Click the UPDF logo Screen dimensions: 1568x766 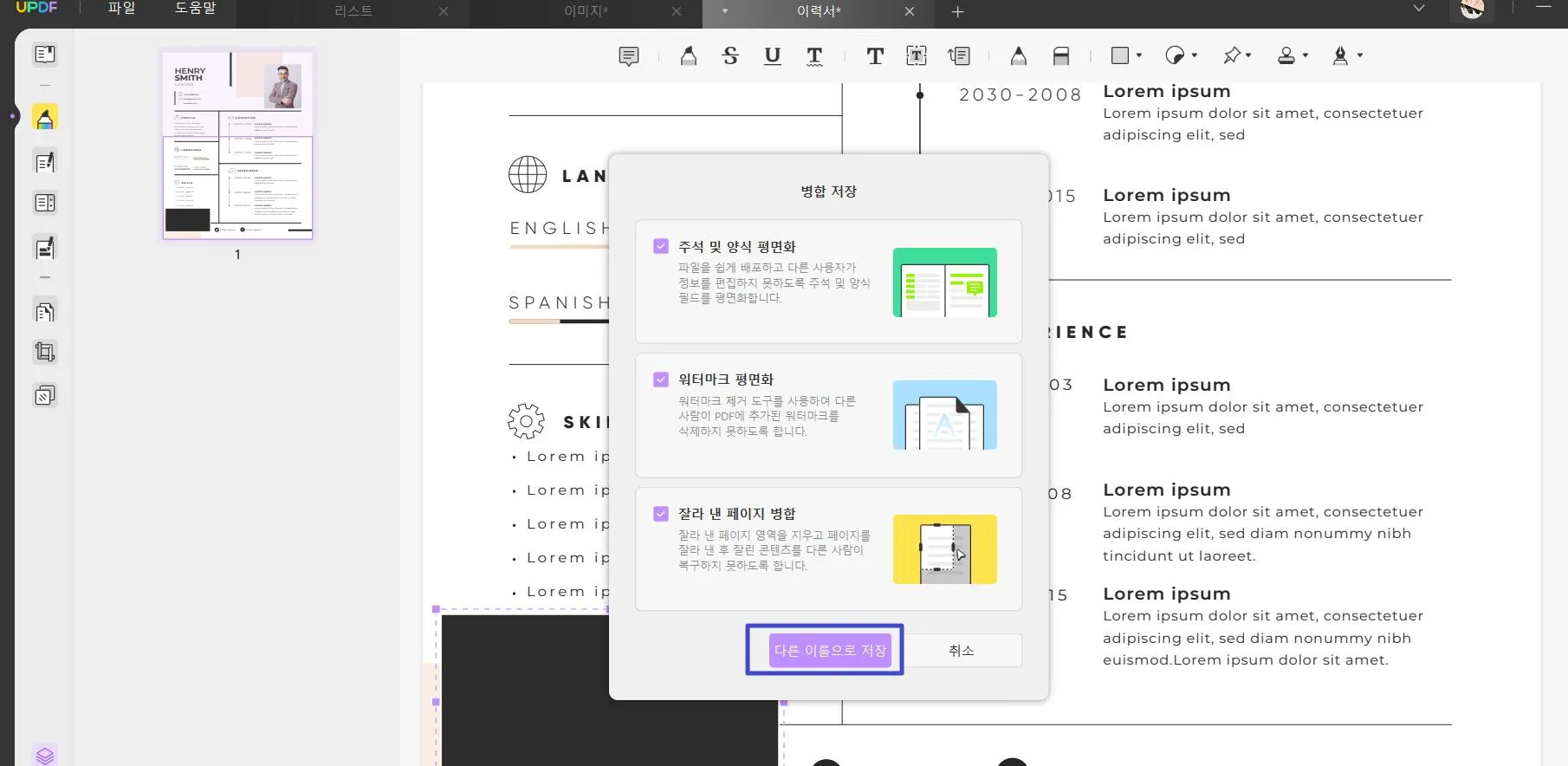point(36,8)
